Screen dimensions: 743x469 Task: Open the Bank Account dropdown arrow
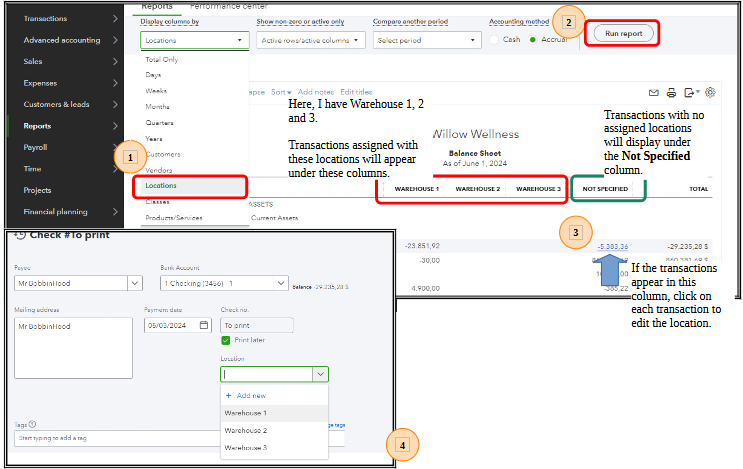pos(281,283)
